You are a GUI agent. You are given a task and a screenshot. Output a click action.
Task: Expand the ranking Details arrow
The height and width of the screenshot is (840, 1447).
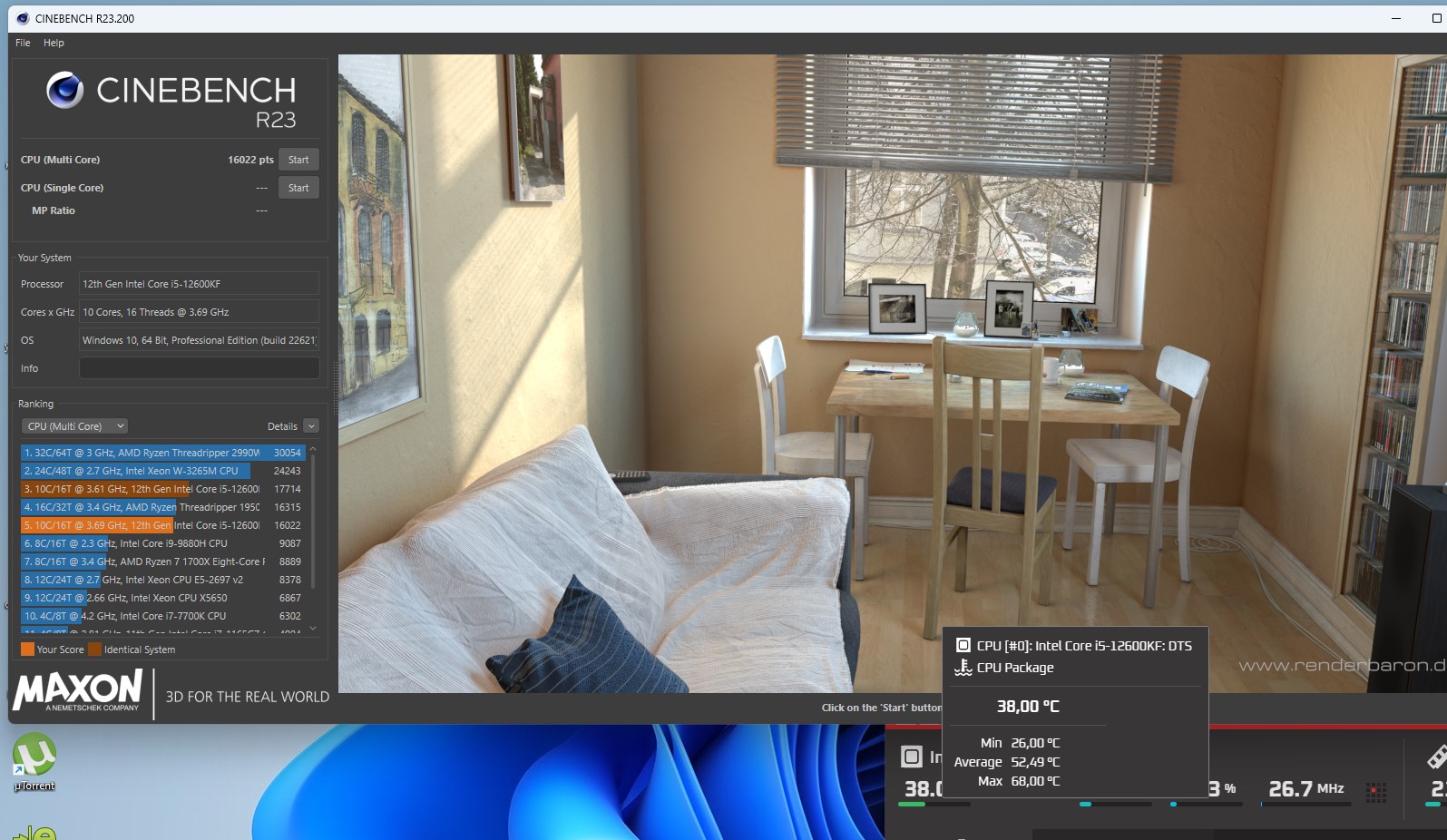coord(311,426)
